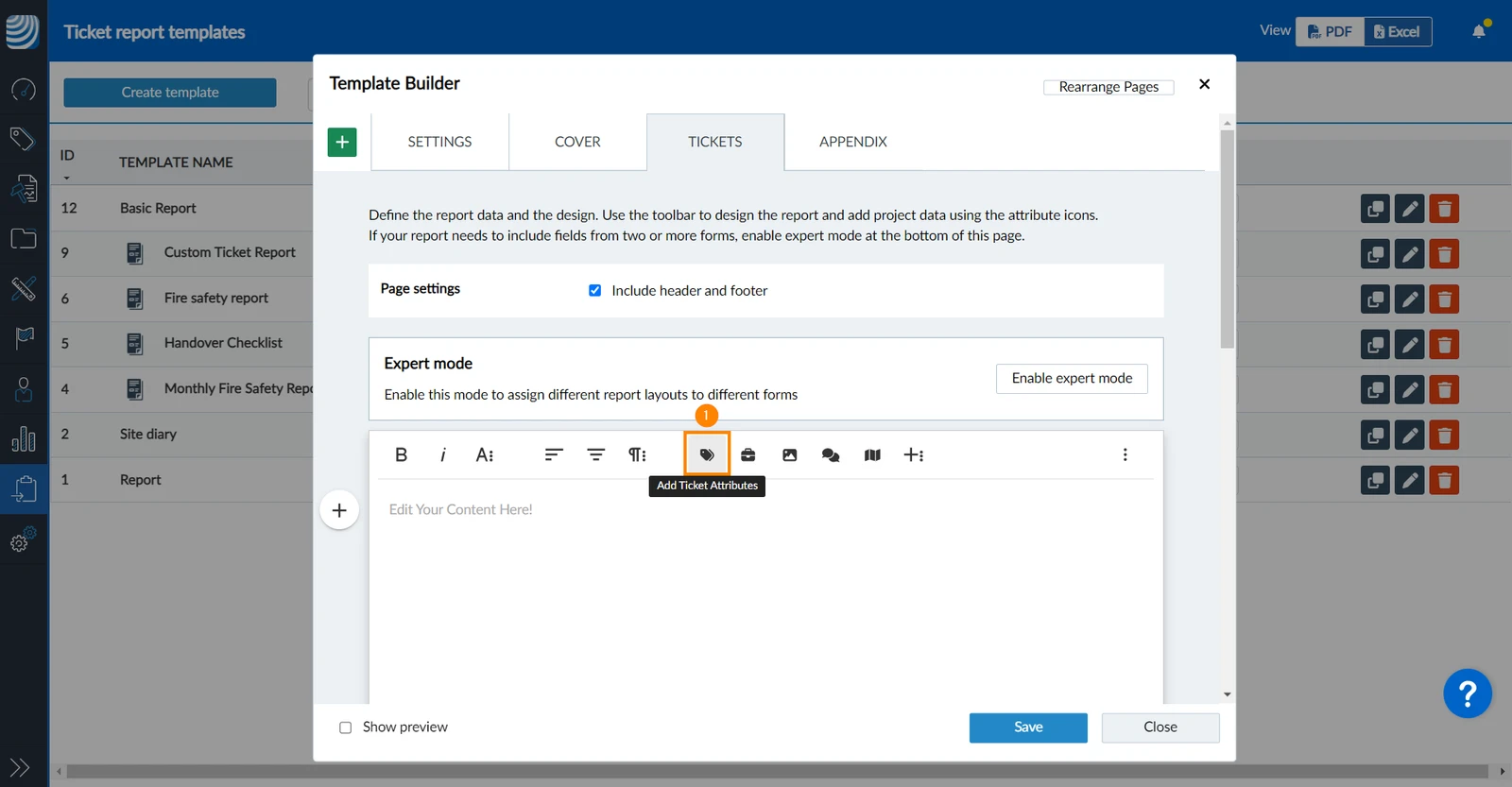Select the Site diary template name
This screenshot has height=787, width=1512.
[148, 435]
